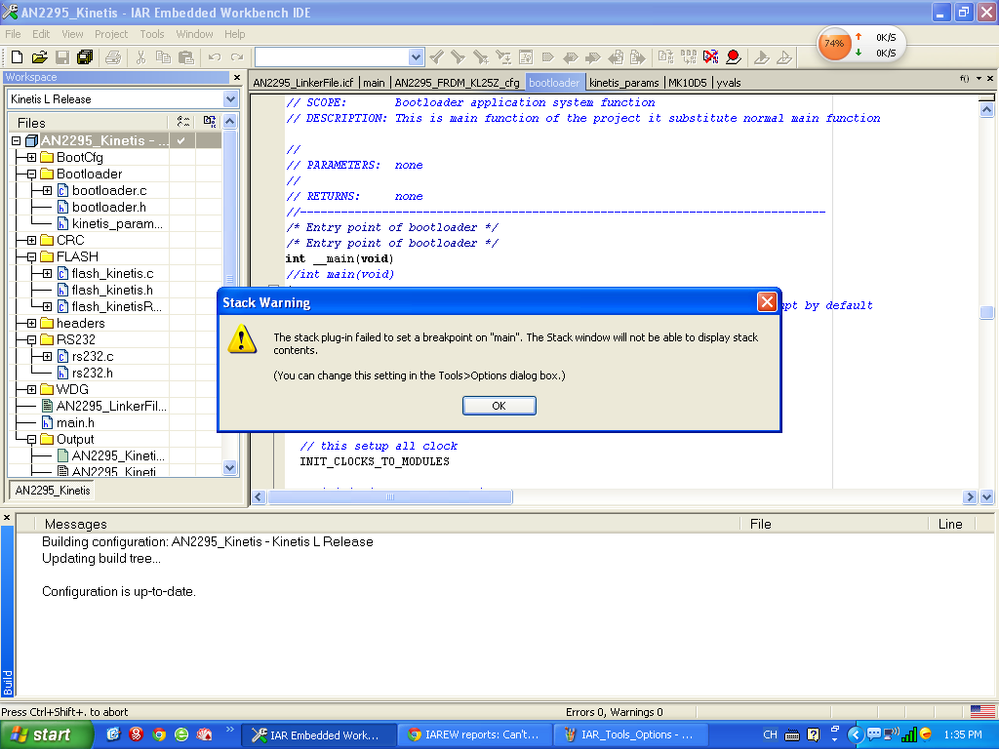Expand the bootloader.c node
The width and height of the screenshot is (999, 749).
(47, 190)
